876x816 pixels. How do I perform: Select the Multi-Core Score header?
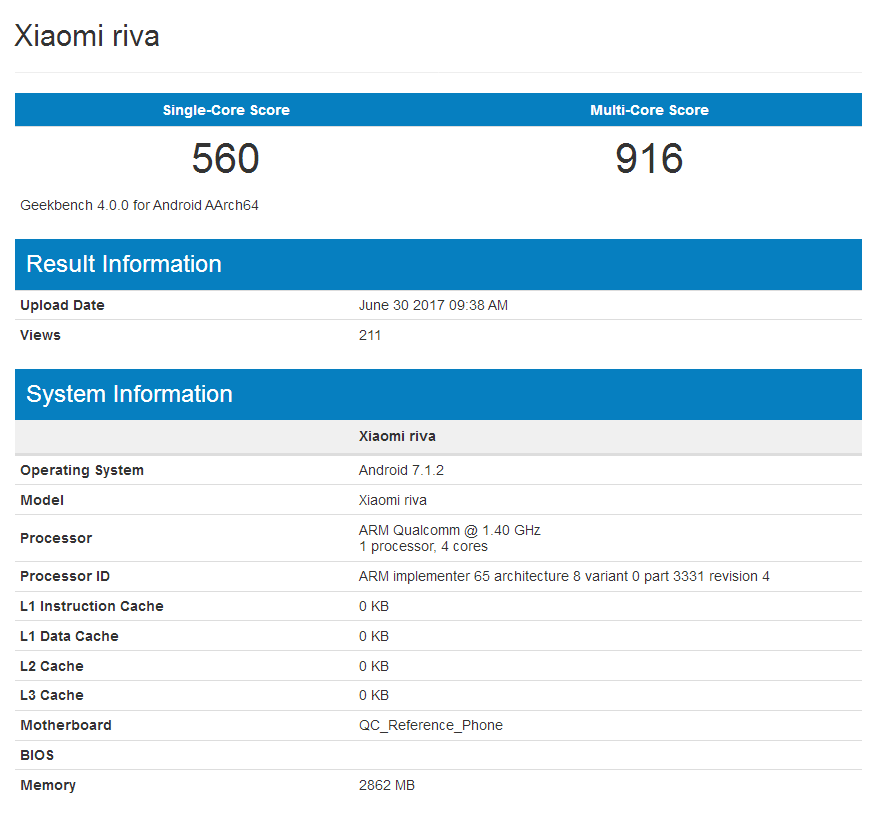(x=649, y=110)
